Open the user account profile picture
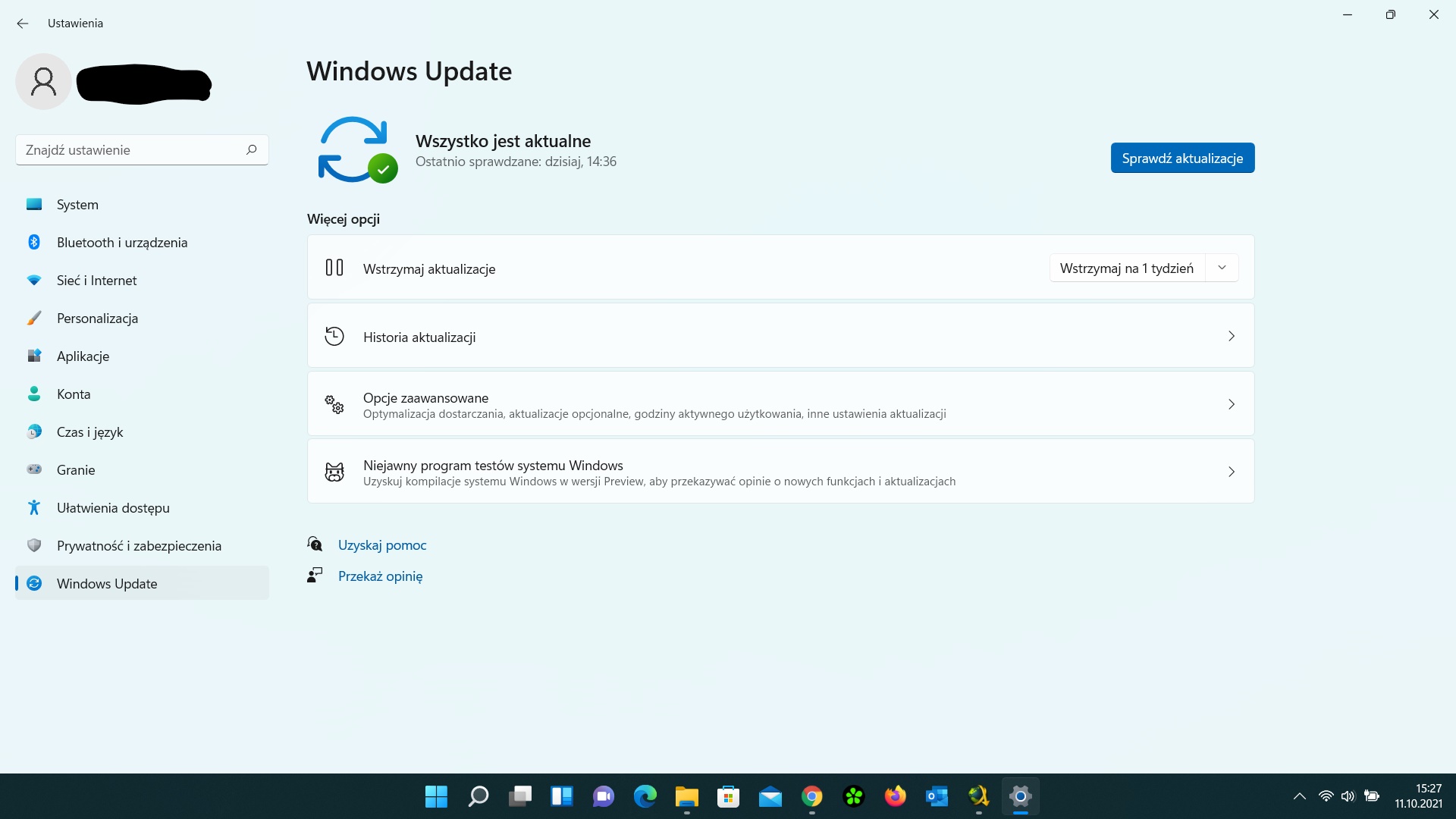Viewport: 1456px width, 819px height. pos(43,81)
